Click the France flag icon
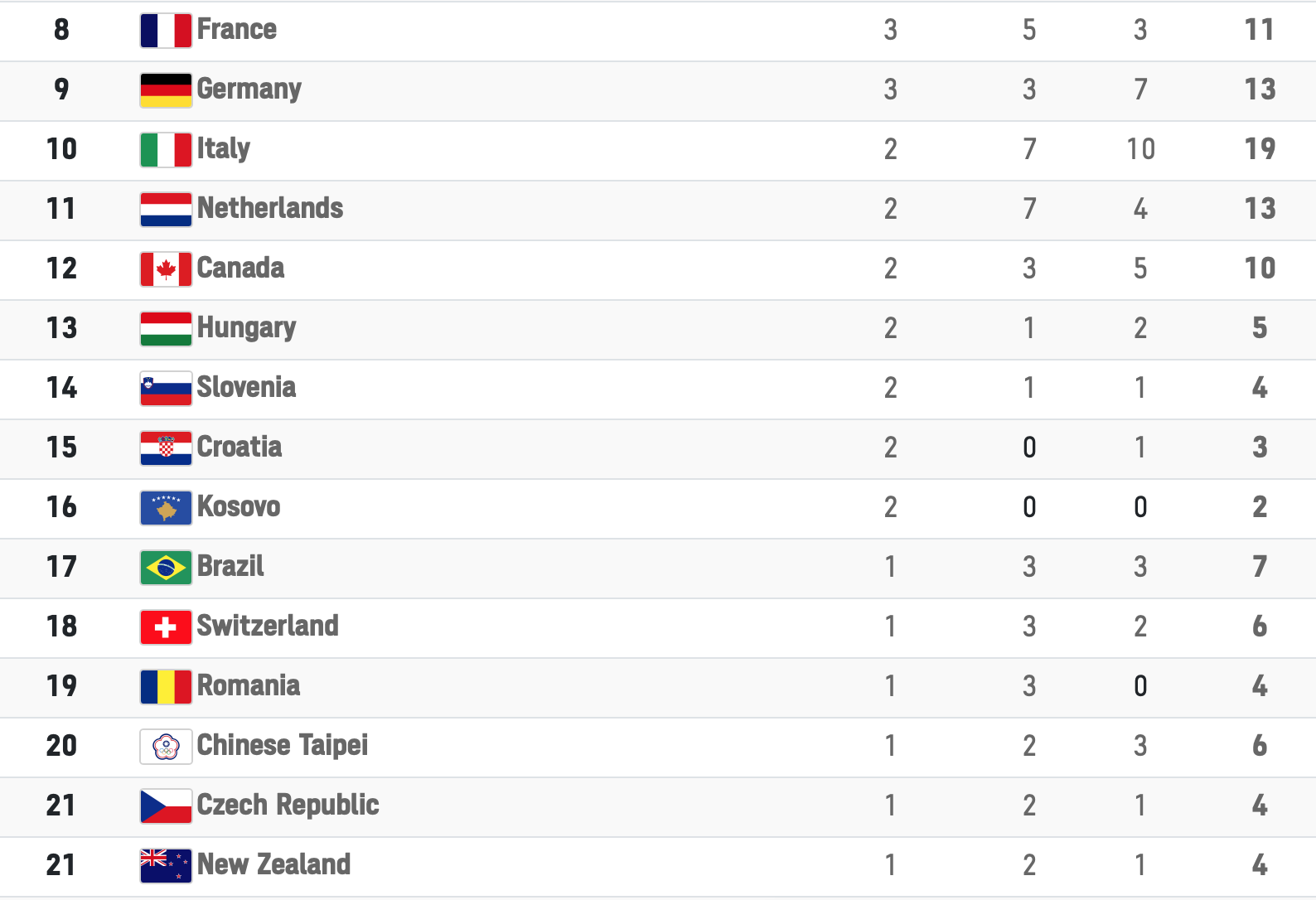Image resolution: width=1316 pixels, height=900 pixels. point(166,31)
